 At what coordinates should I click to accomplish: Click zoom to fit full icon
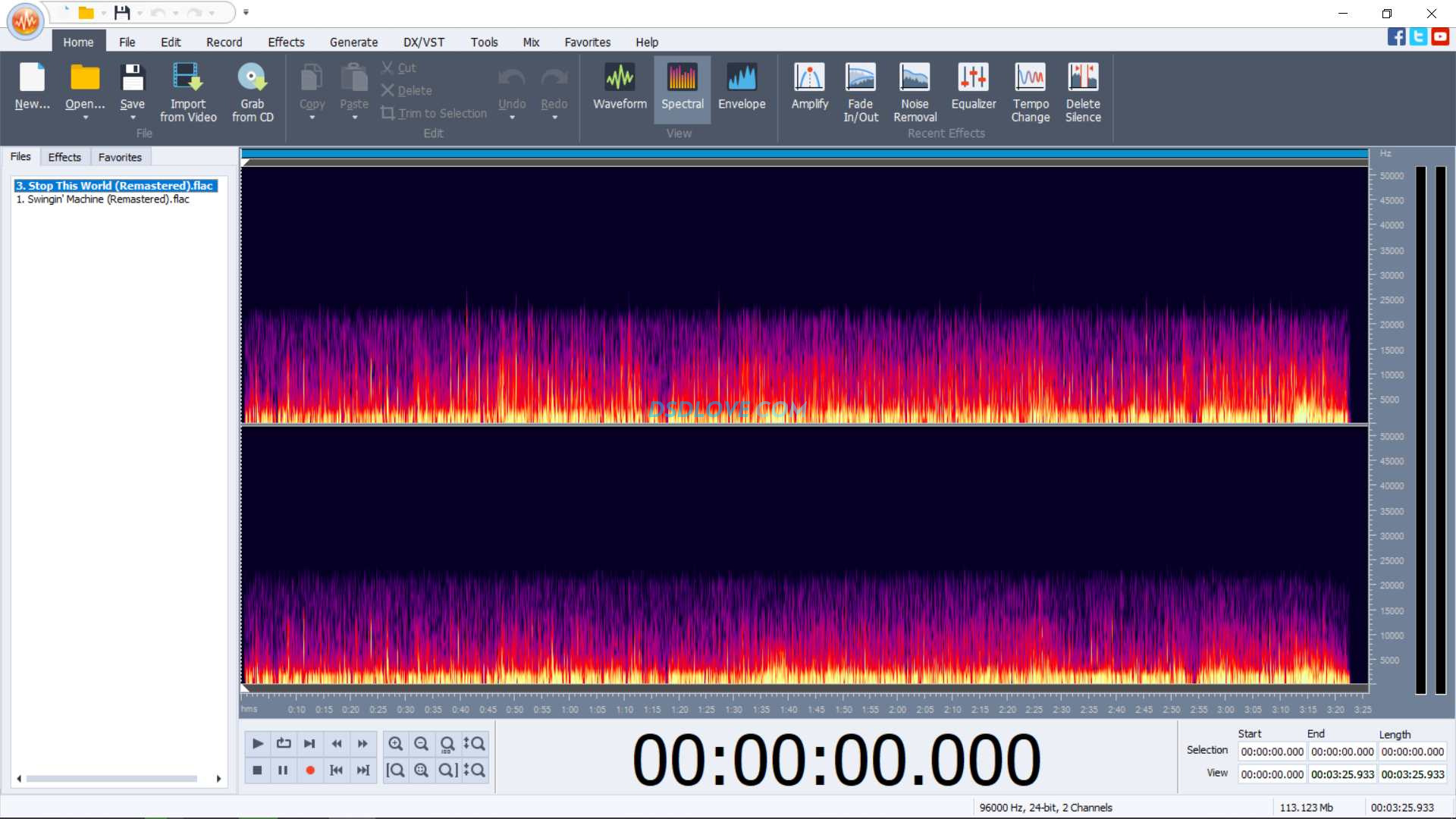pos(421,770)
